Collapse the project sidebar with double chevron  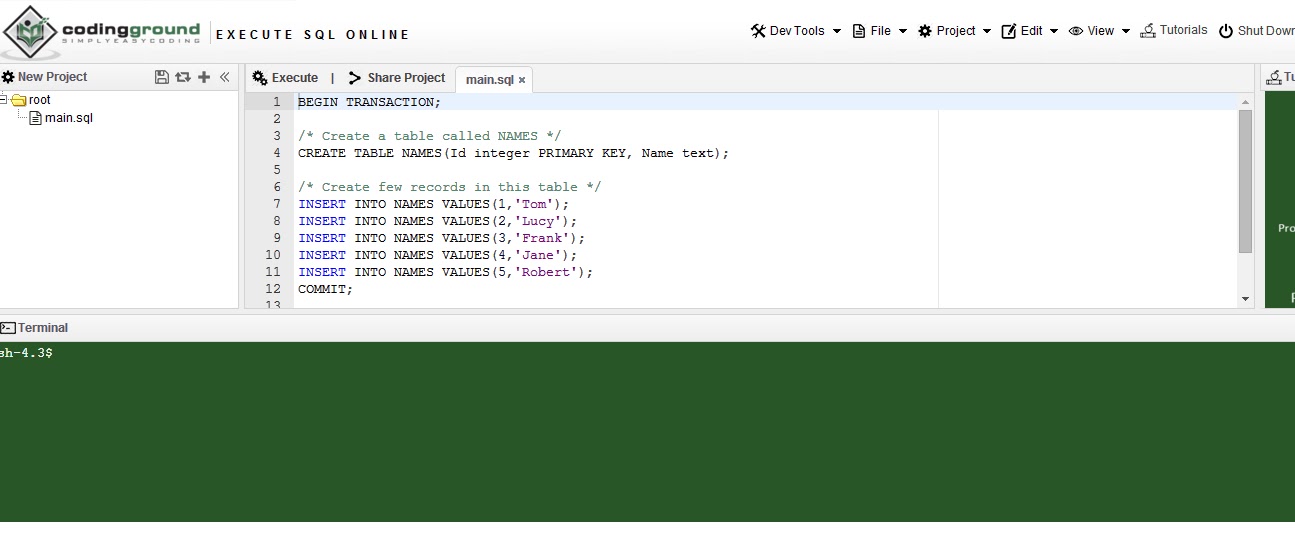225,77
